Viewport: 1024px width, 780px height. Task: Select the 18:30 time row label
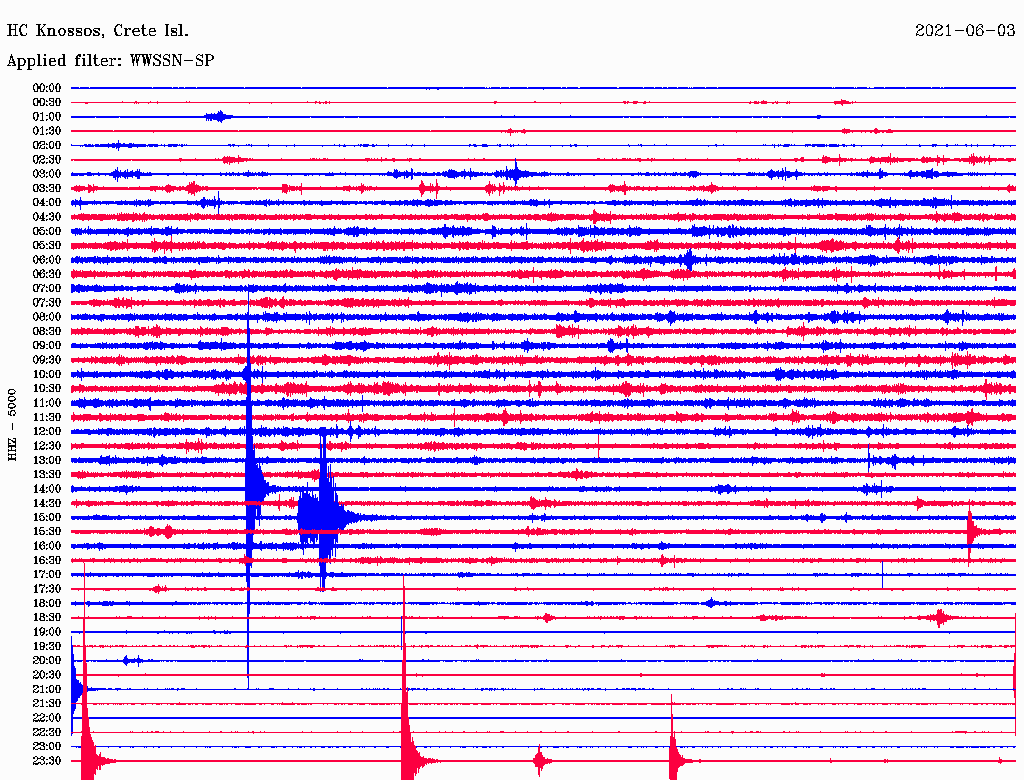(x=47, y=617)
